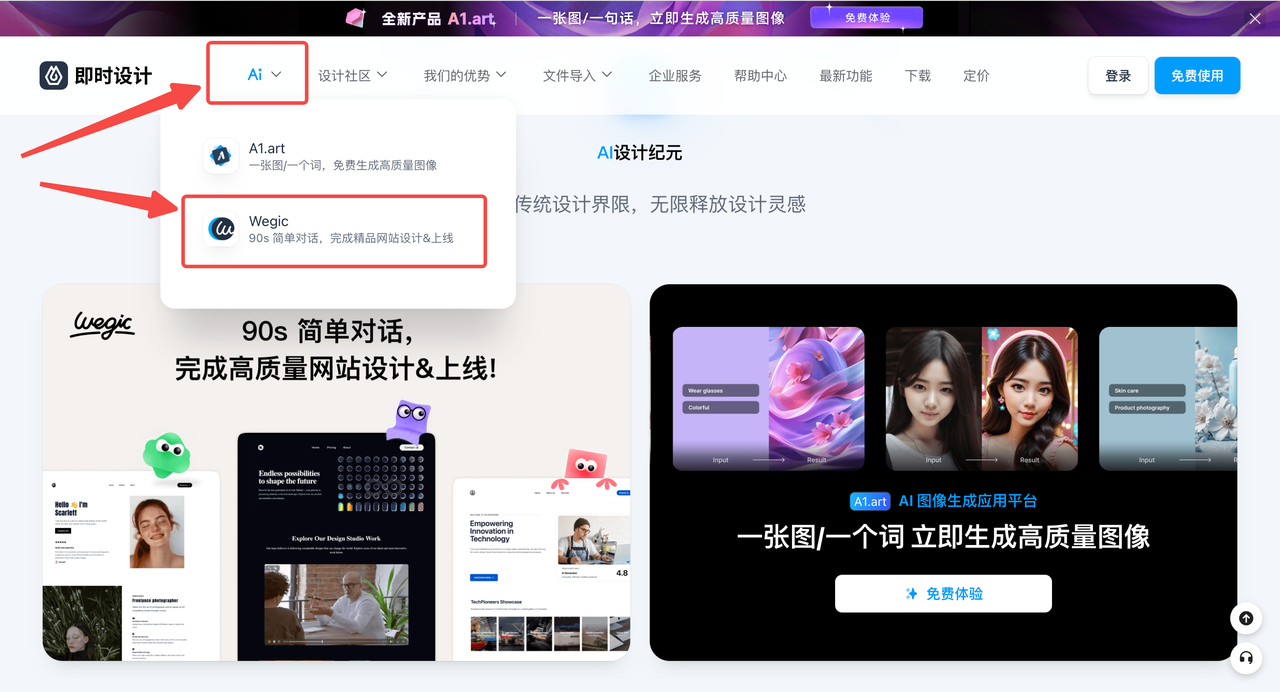Open the Ai navigation dropdown
The height and width of the screenshot is (692, 1280).
click(x=256, y=73)
